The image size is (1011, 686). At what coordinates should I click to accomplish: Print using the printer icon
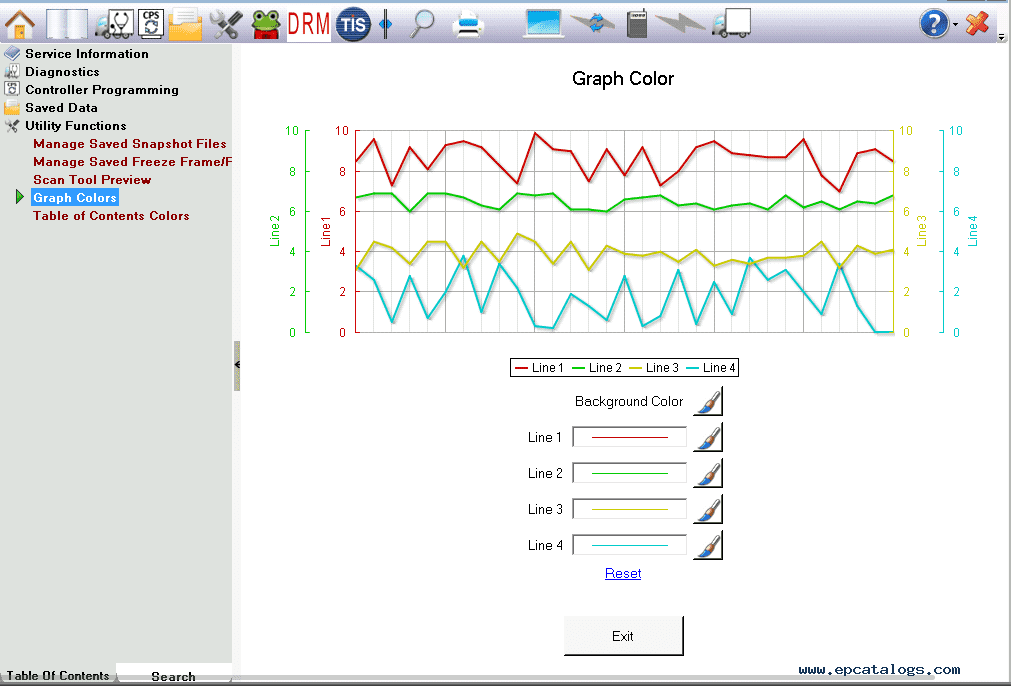tap(467, 24)
